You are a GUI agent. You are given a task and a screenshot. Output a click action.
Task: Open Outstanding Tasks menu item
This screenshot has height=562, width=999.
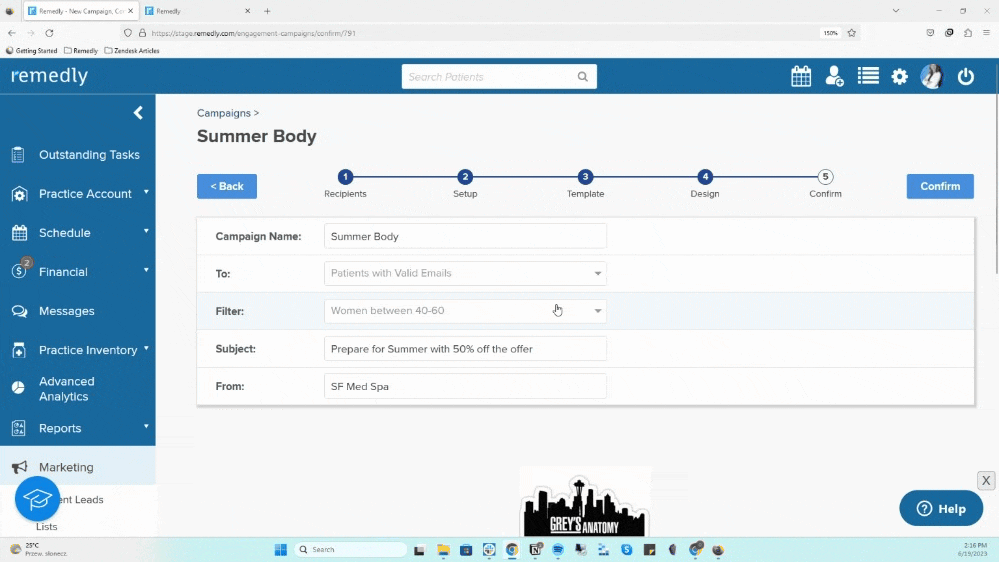89,155
